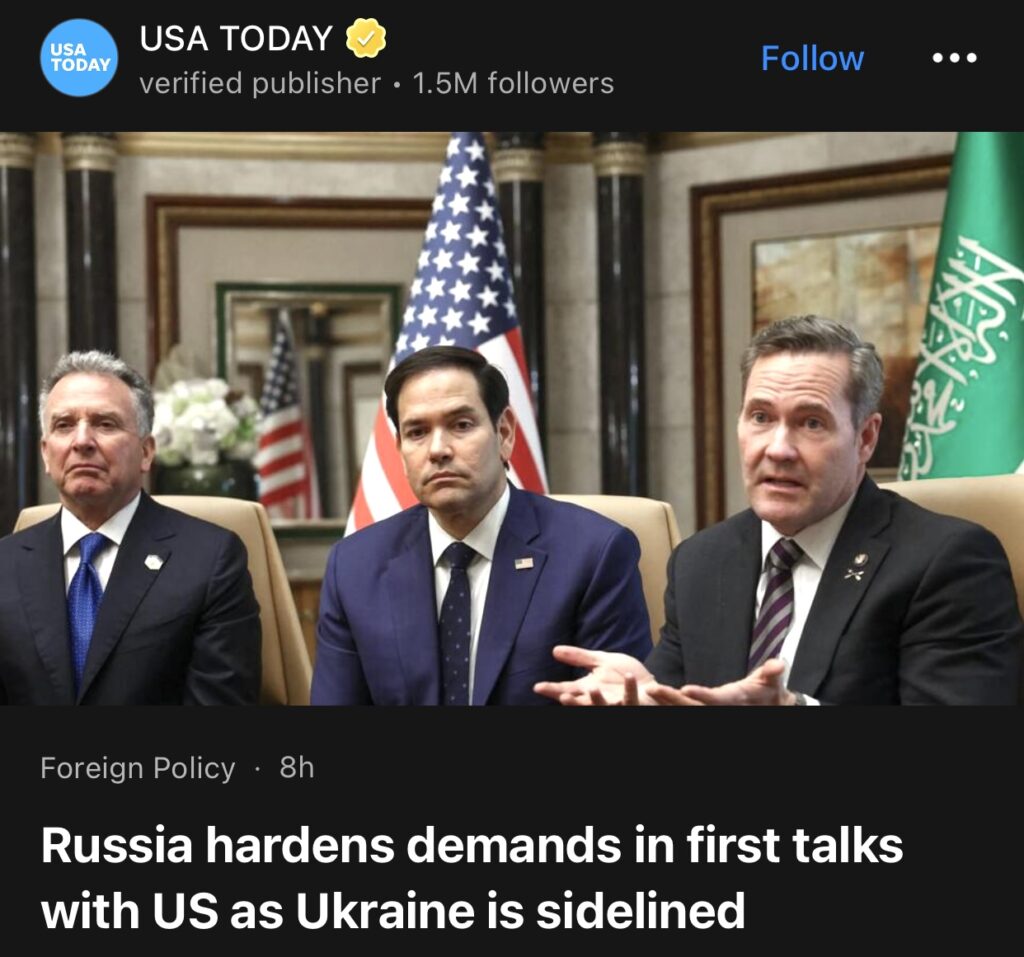
Task: Follow the USA TODAY publisher
Action: tap(812, 58)
